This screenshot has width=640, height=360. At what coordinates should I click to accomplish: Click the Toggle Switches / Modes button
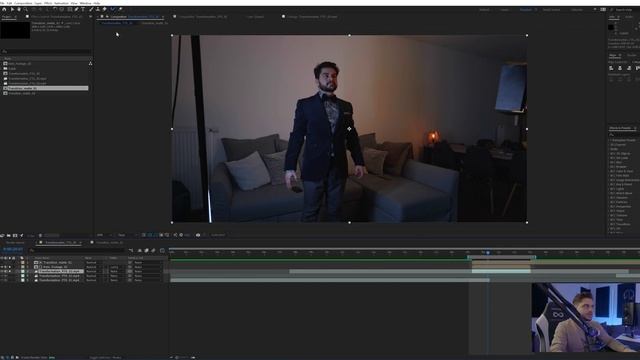tap(105, 358)
